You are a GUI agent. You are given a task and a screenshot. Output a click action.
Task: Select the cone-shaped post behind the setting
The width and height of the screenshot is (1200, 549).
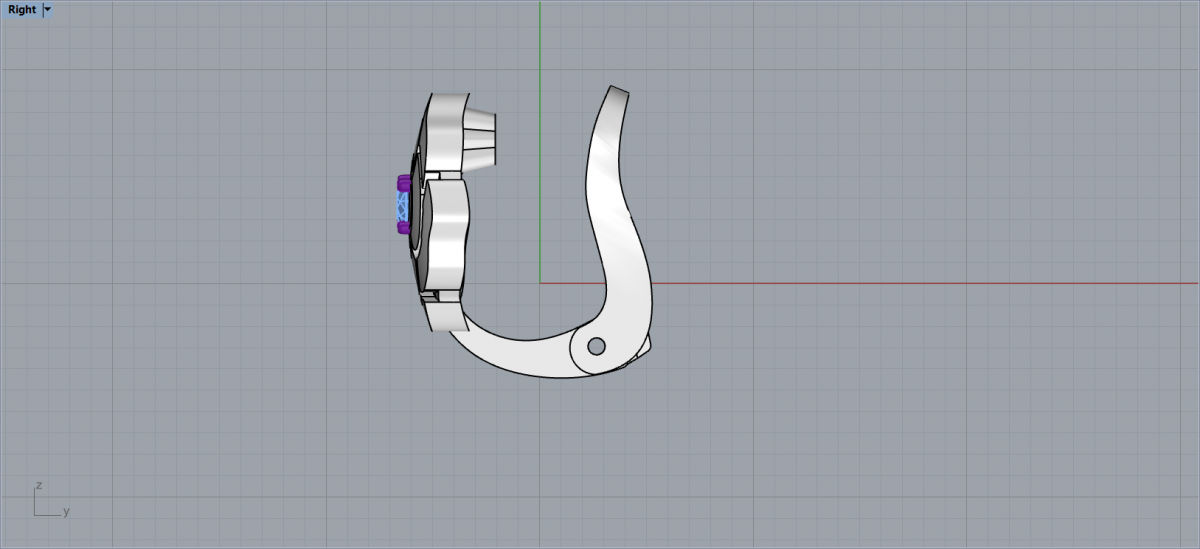pyautogui.click(x=481, y=136)
